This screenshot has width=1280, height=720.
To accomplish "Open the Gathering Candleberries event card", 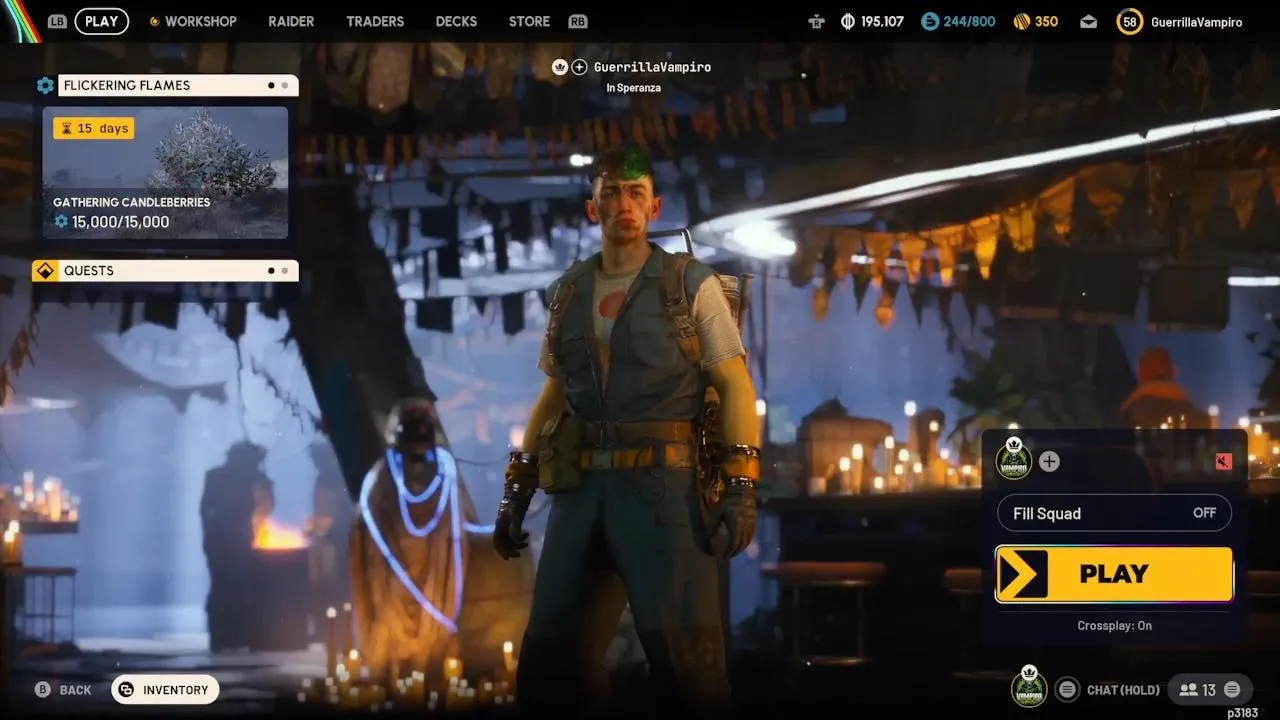I will pyautogui.click(x=165, y=173).
